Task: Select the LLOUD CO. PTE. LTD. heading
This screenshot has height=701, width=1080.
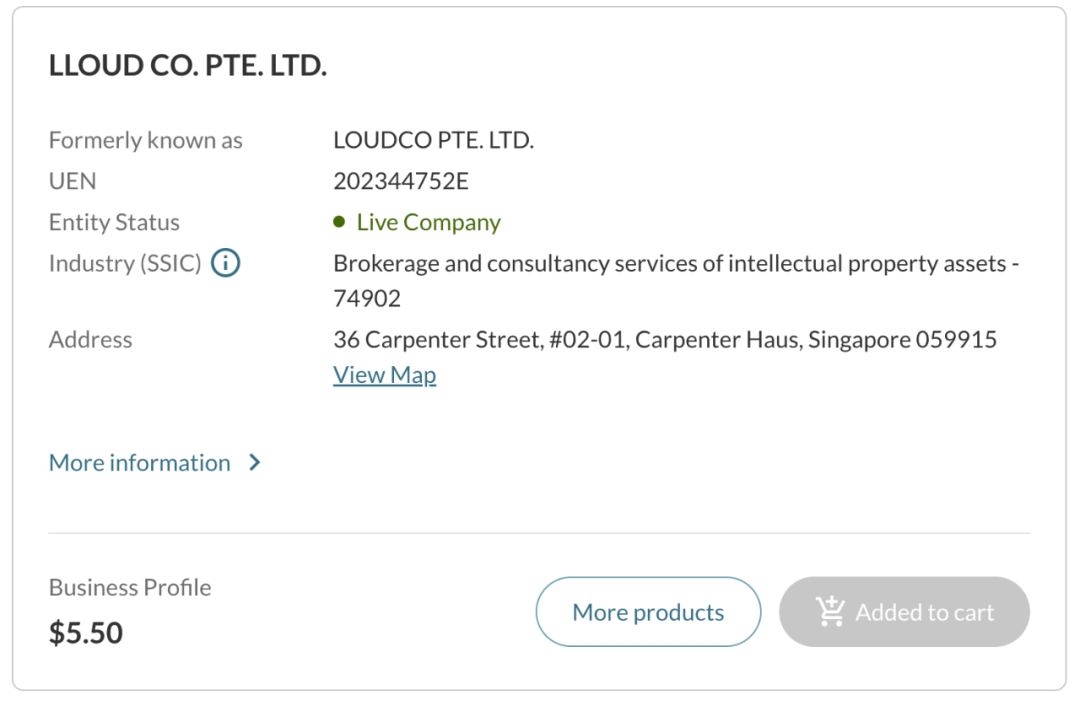Action: coord(188,66)
